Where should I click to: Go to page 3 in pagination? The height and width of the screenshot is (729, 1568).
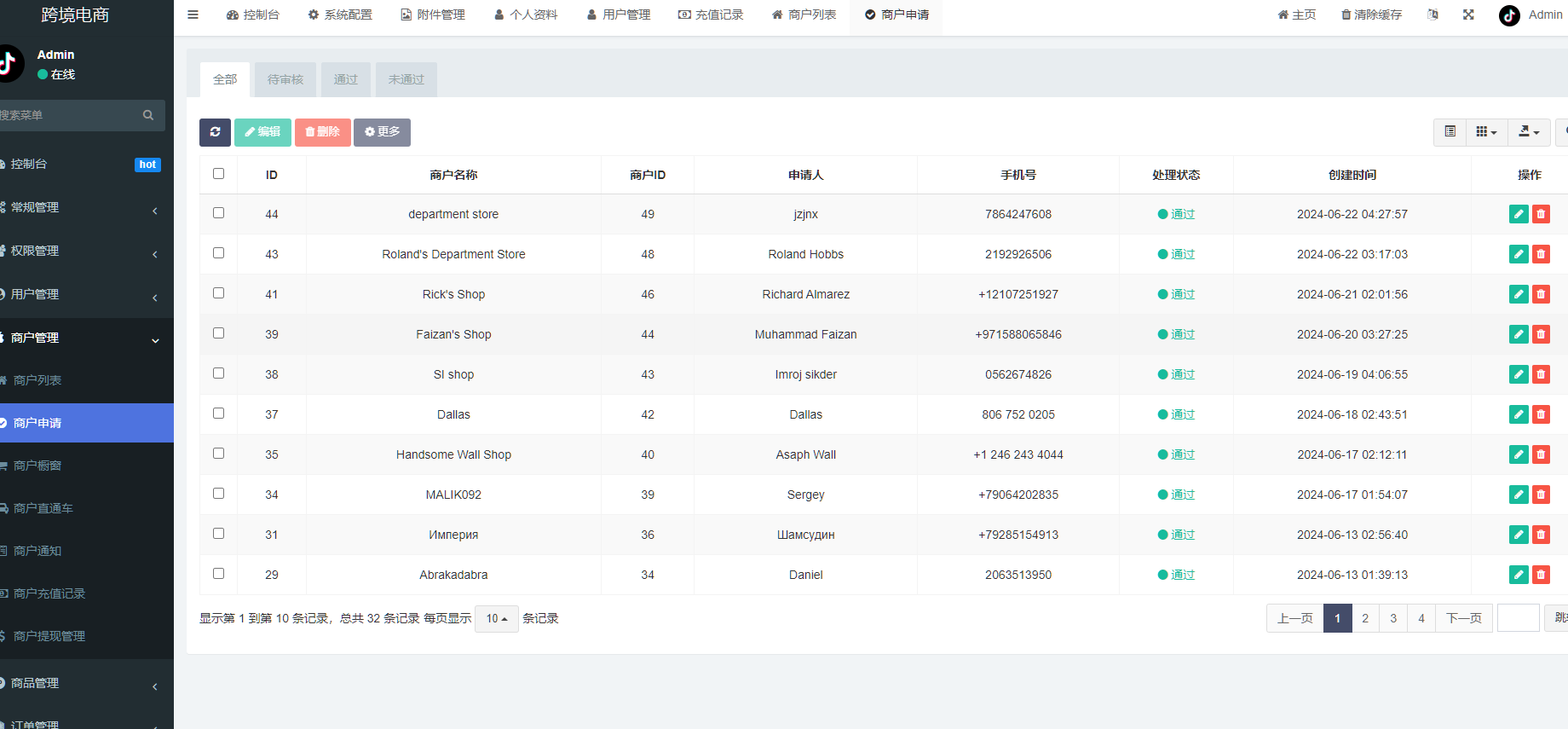tap(1393, 618)
